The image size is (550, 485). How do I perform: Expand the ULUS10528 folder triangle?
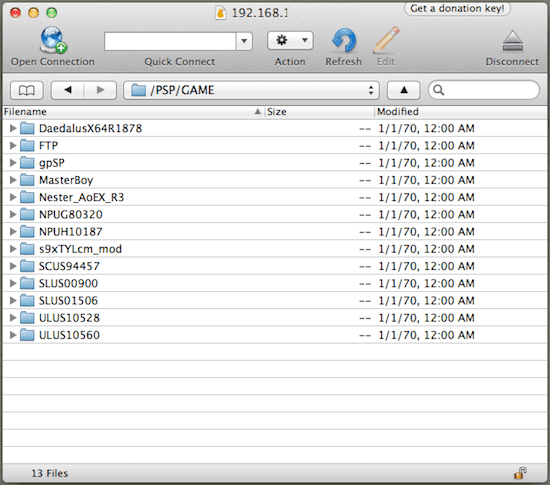tap(13, 317)
